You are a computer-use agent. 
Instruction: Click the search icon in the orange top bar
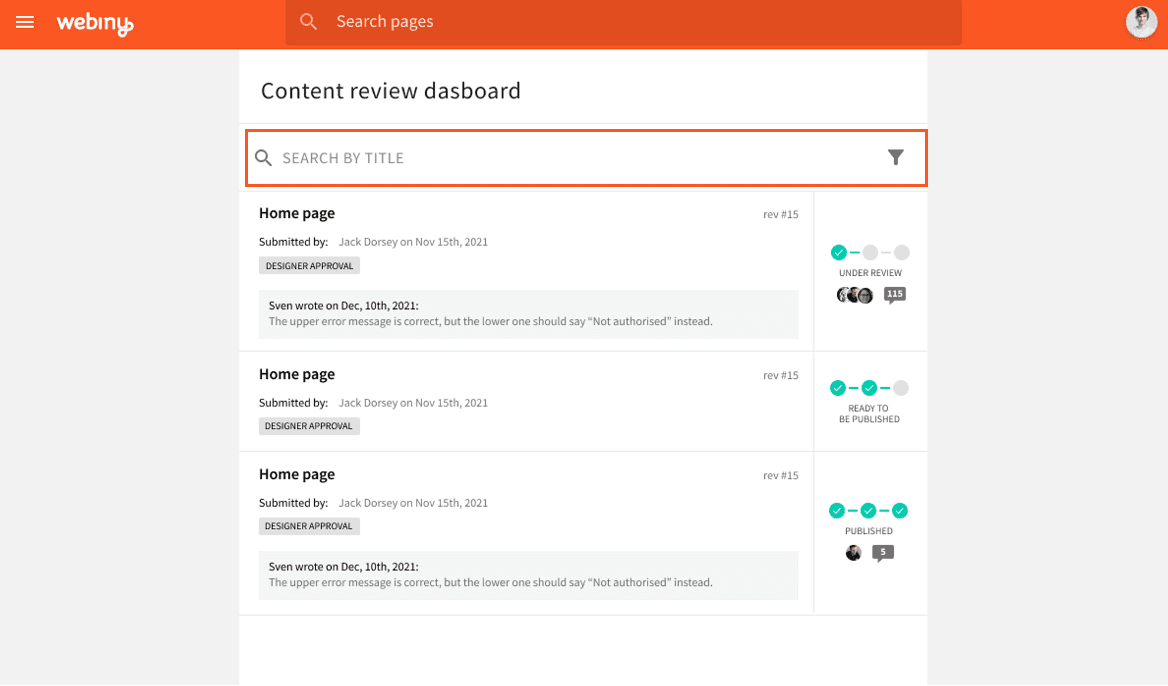click(x=308, y=21)
